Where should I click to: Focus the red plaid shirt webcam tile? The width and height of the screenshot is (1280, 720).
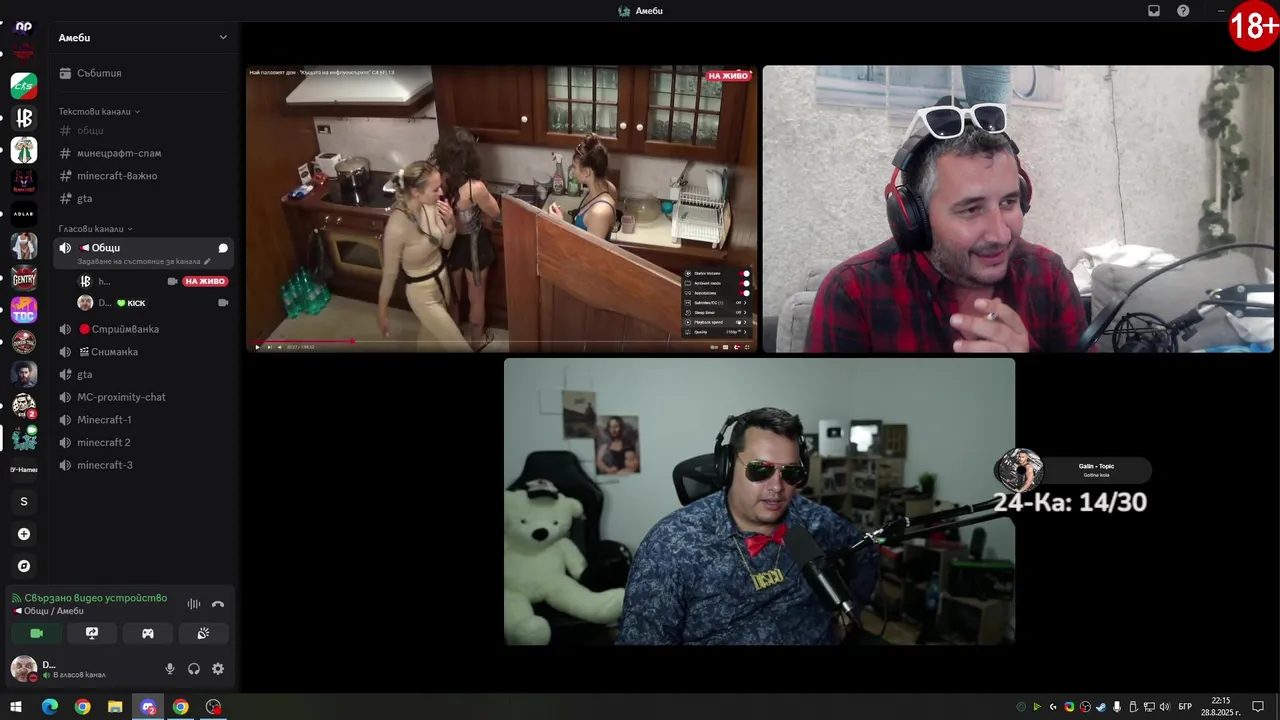tap(1018, 209)
